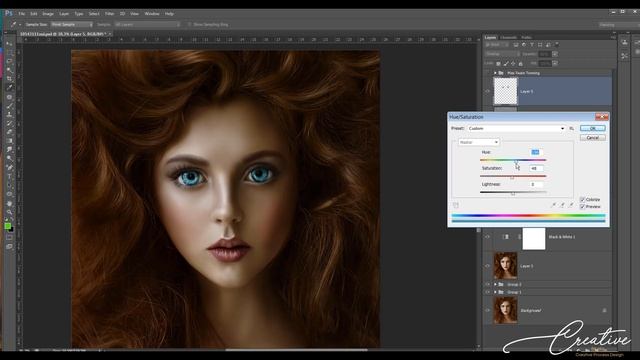Toggle the Show Sampling Ring checkbox

point(189,24)
